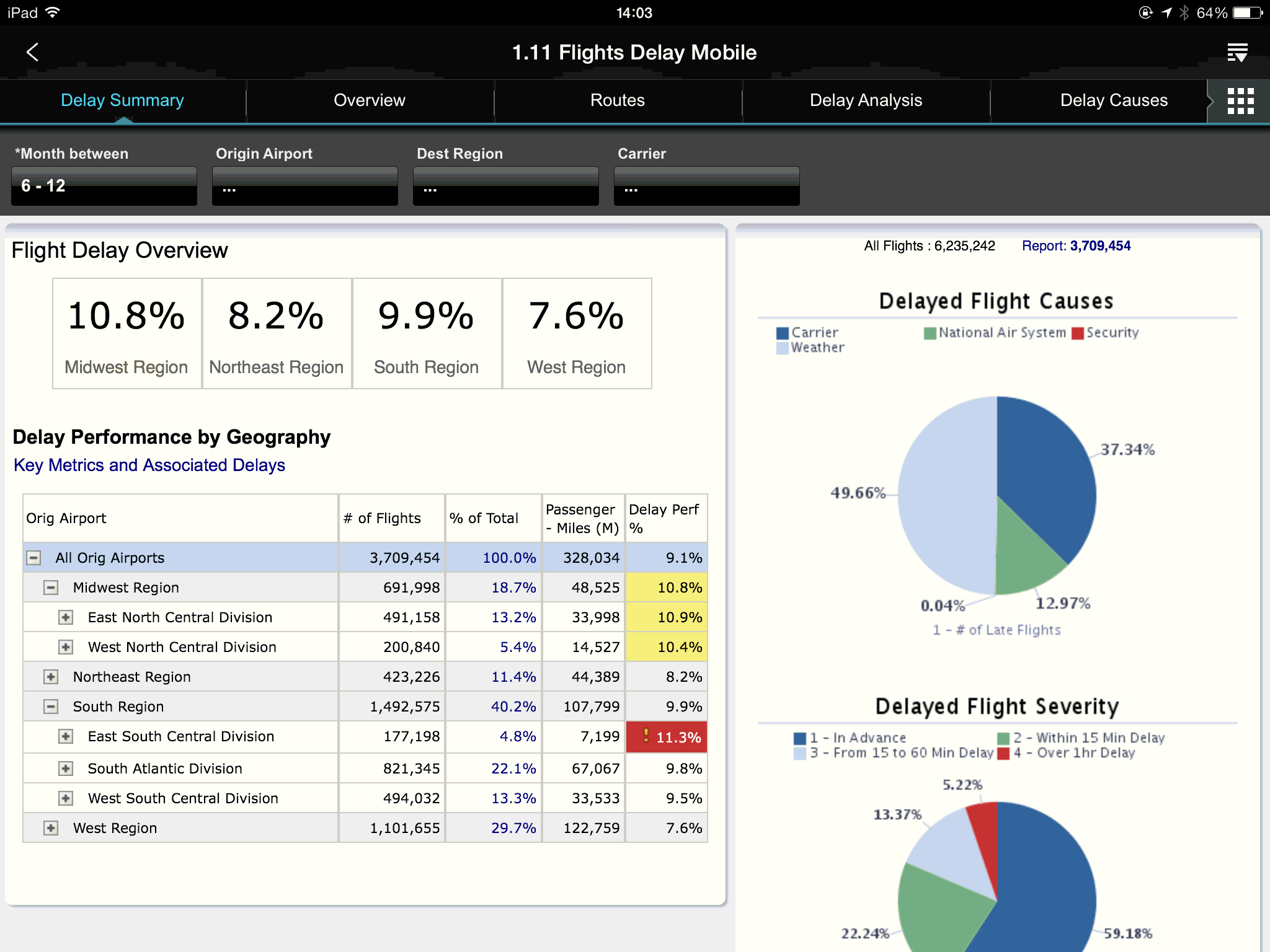Viewport: 1270px width, 952px height.
Task: Expand South Atlantic Division row
Action: pyautogui.click(x=66, y=769)
